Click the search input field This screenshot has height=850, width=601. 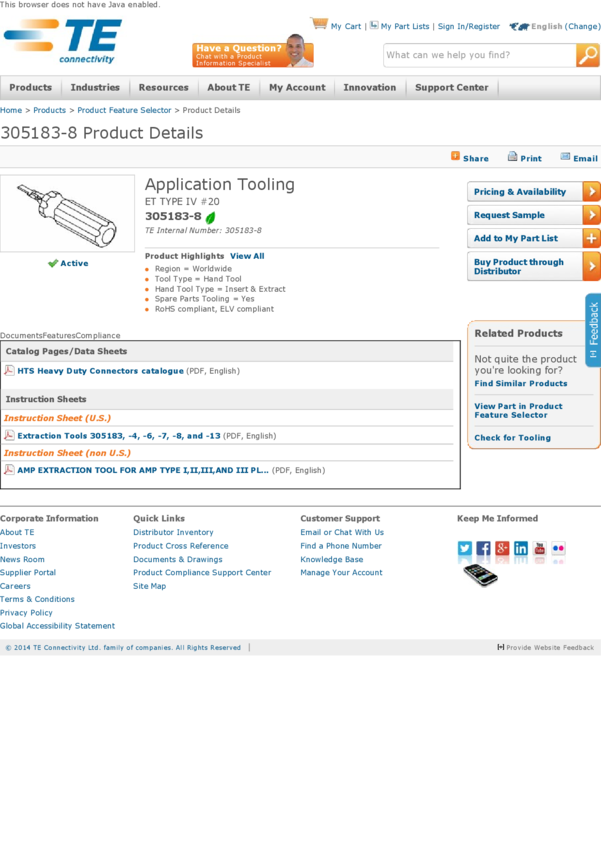pyautogui.click(x=478, y=56)
